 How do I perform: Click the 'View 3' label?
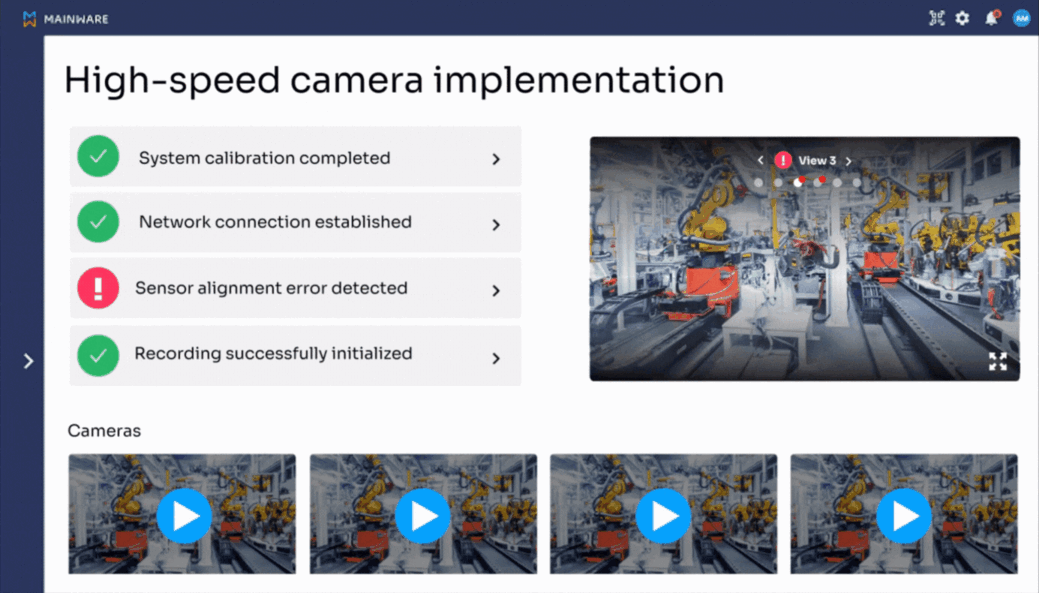[817, 160]
